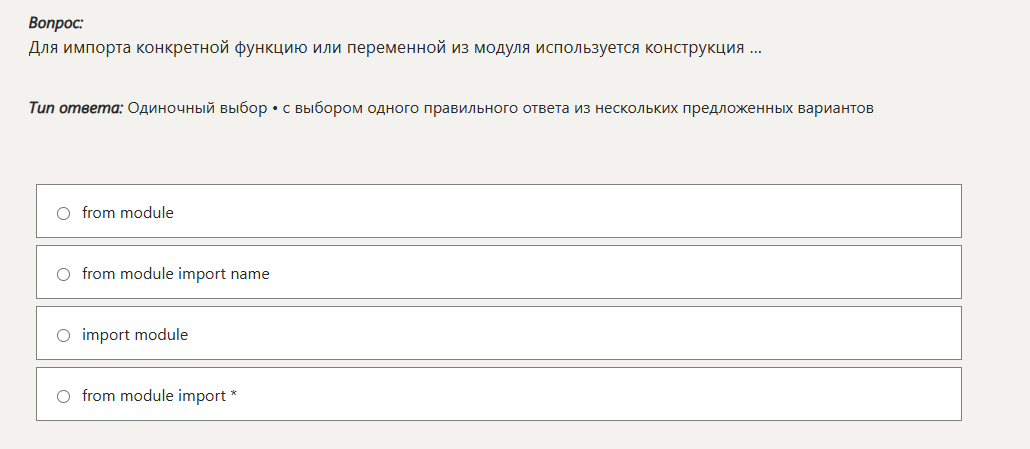Click the "from module import *" label text

coord(160,396)
